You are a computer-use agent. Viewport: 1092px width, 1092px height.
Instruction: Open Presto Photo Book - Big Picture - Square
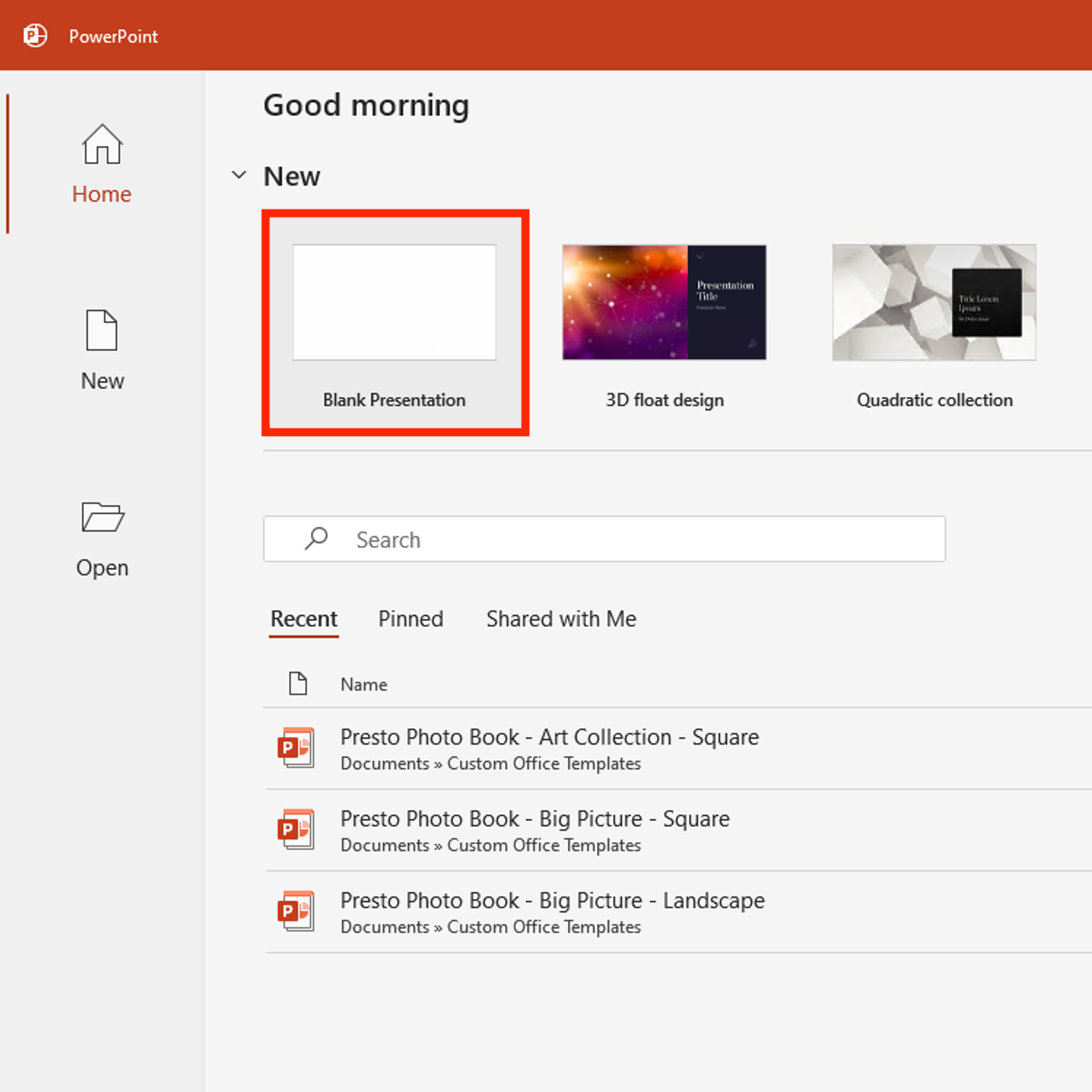pyautogui.click(x=535, y=818)
